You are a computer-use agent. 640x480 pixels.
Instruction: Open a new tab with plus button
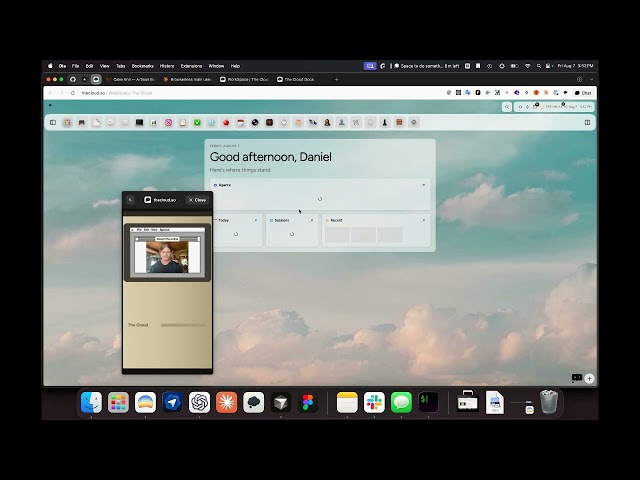[x=336, y=79]
